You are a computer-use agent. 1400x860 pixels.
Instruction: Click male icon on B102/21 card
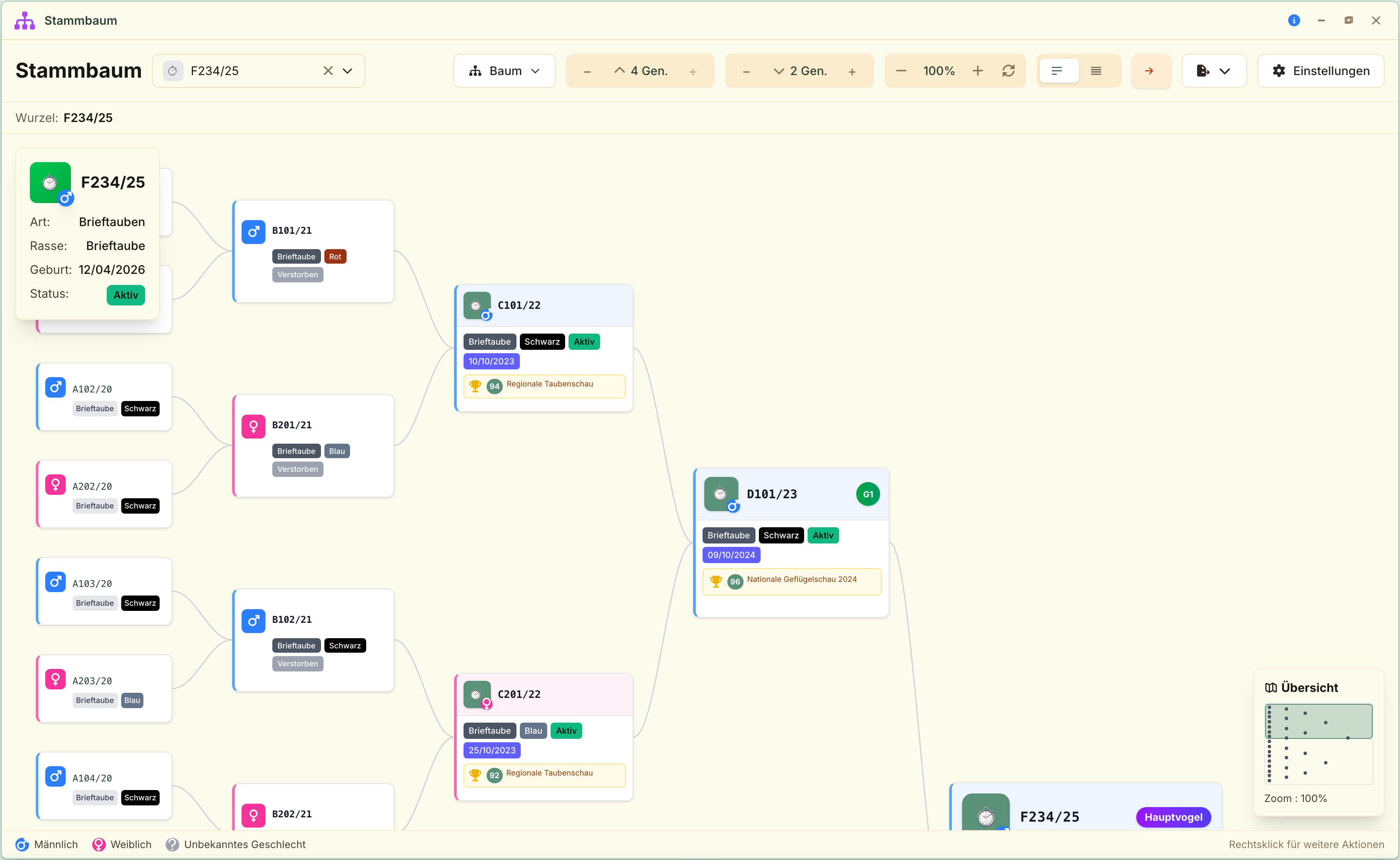[253, 621]
